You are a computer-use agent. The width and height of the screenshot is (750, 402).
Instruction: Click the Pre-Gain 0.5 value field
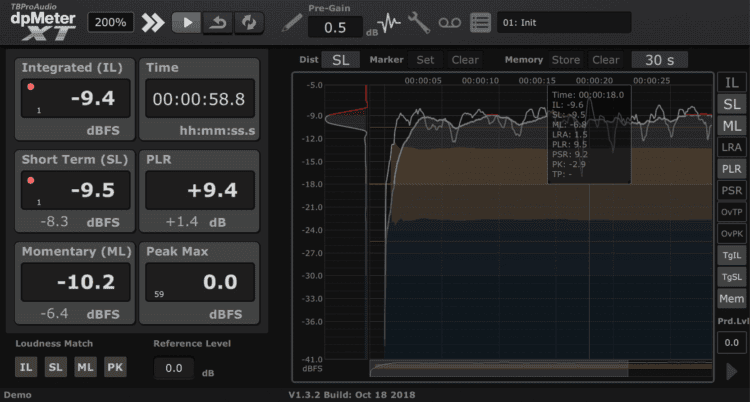(335, 27)
